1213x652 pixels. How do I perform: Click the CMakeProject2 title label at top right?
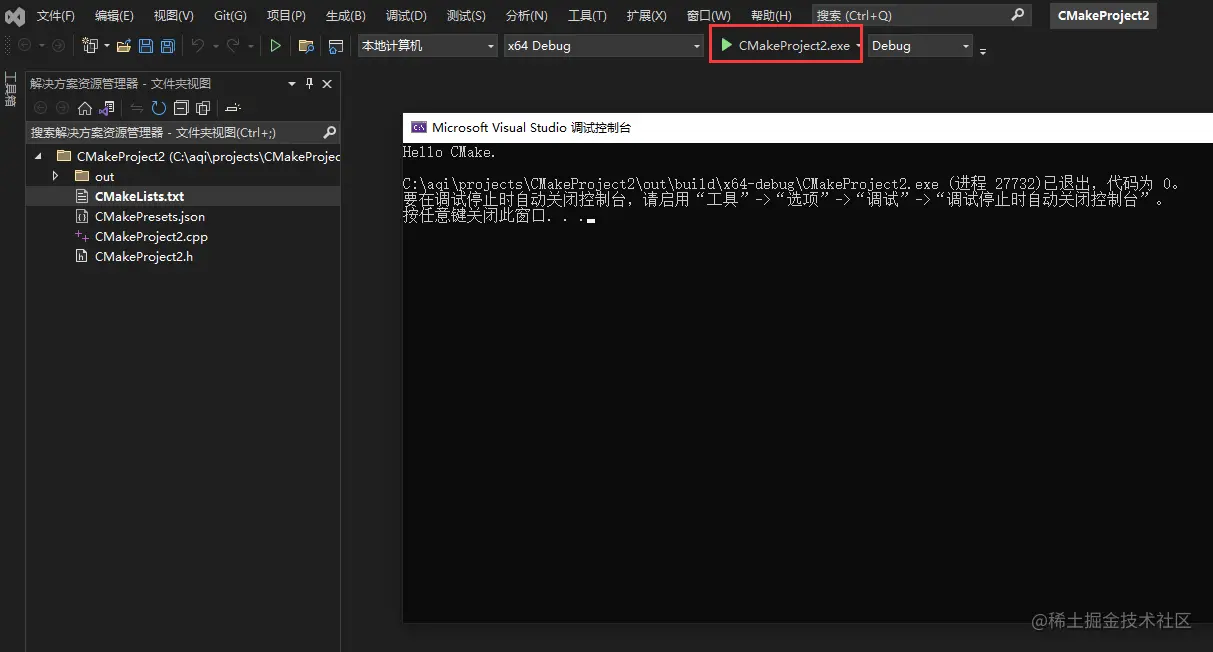[x=1103, y=16]
